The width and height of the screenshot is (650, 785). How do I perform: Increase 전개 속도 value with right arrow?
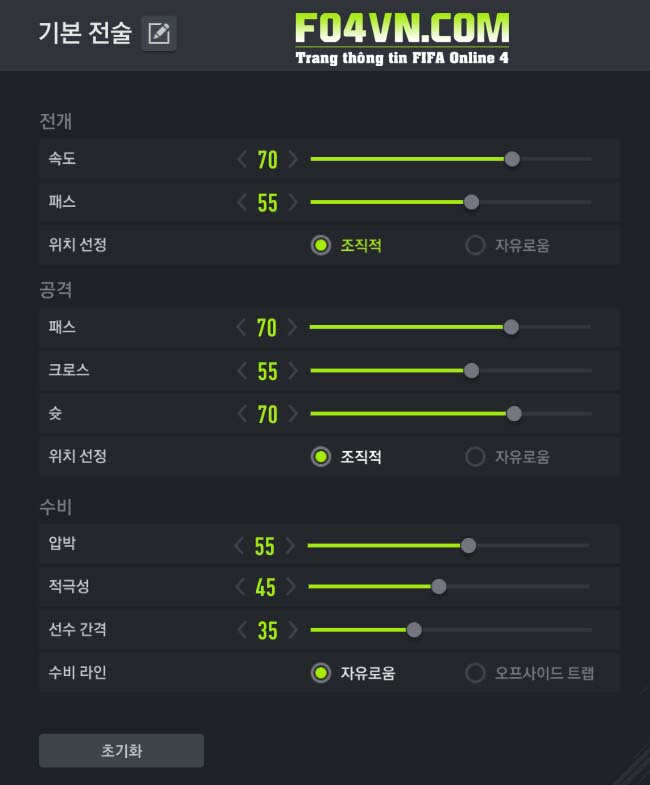(x=293, y=159)
